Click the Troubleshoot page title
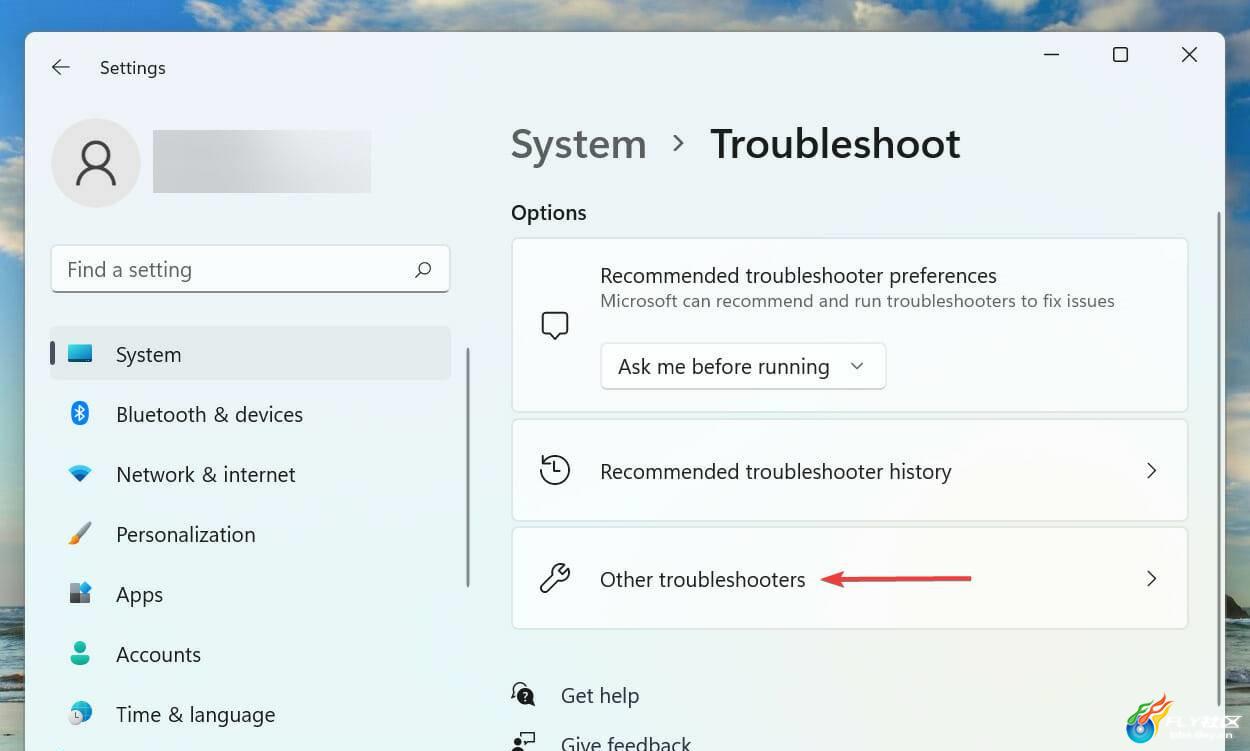The width and height of the screenshot is (1250, 751). 835,144
